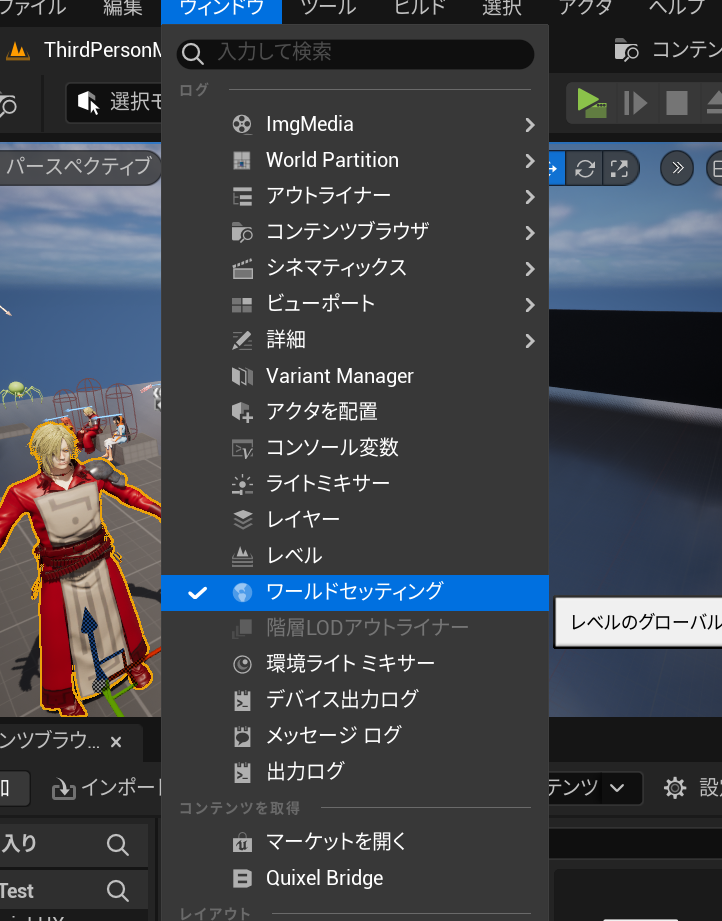Expand the World Partition submenu arrow

tap(530, 160)
